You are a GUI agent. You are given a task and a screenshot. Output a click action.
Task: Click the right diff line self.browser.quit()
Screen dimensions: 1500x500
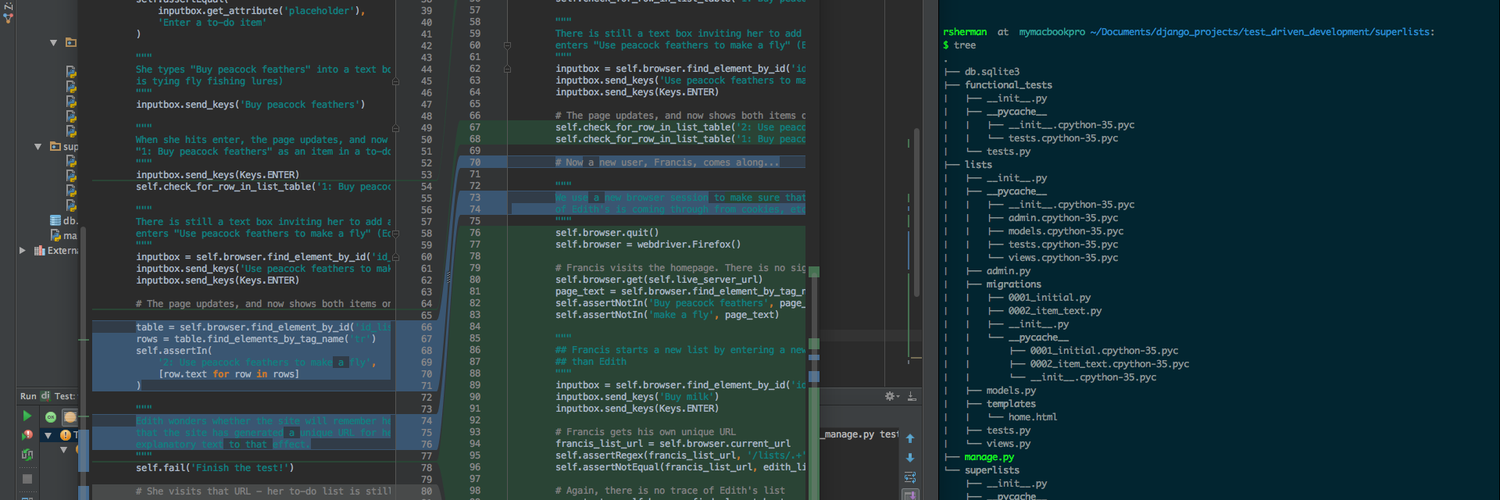[x=607, y=232]
